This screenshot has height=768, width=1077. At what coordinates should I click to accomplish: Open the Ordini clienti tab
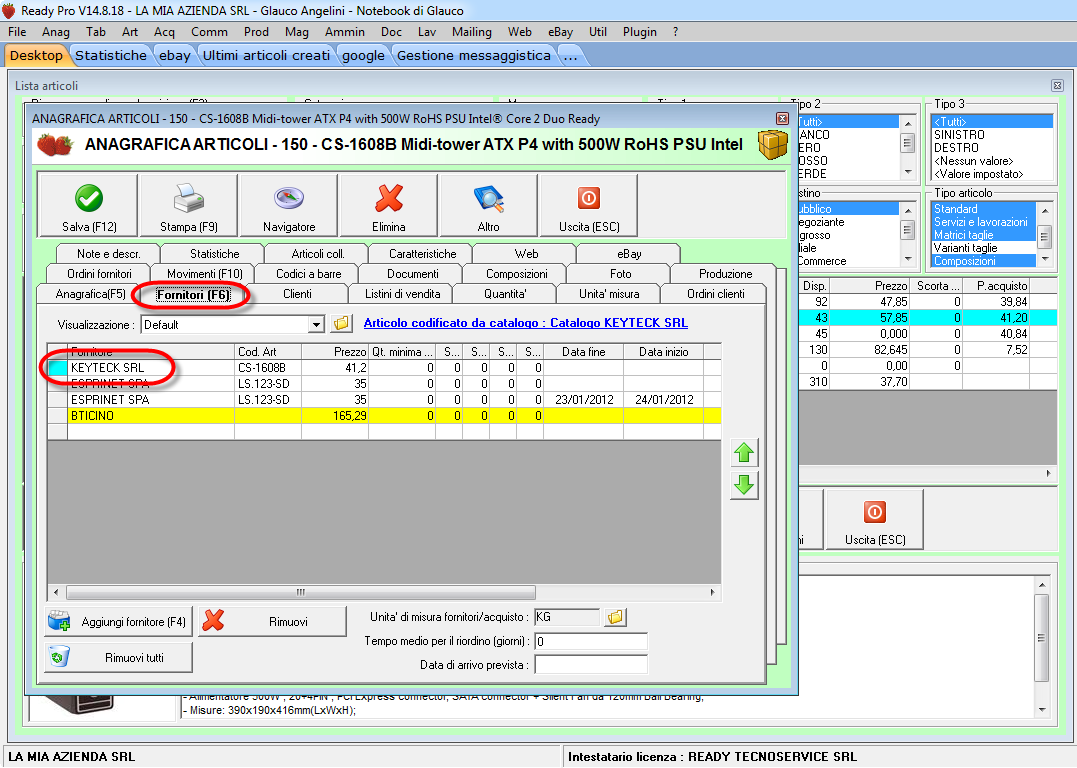tap(716, 294)
